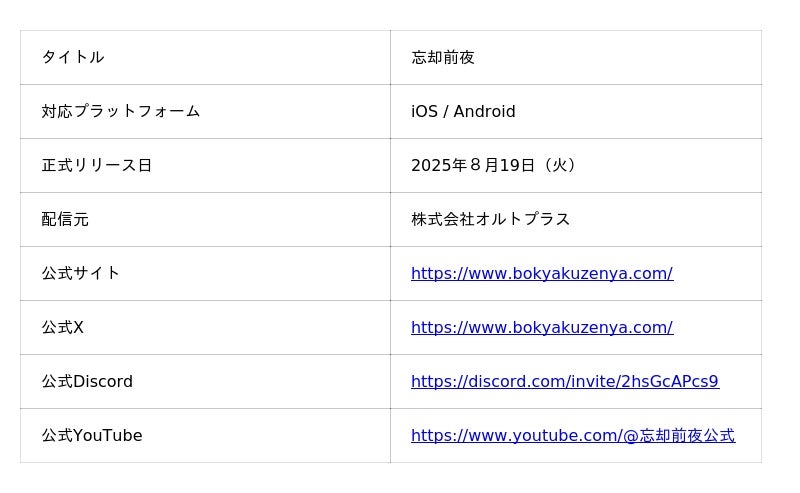
Task: Click the 株式会社 text in publisher cell
Action: point(442,219)
